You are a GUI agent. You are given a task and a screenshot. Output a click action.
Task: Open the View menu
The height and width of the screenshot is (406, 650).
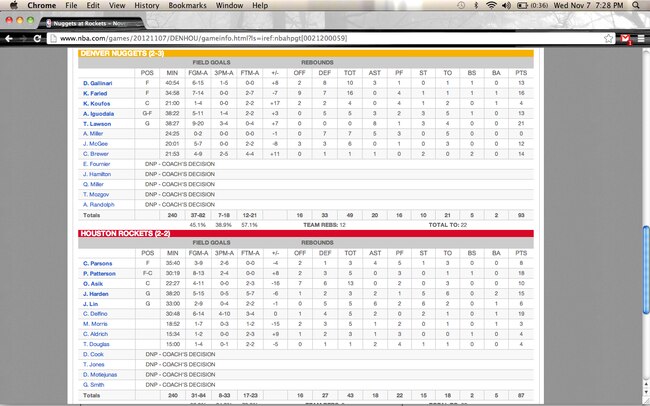pos(117,5)
